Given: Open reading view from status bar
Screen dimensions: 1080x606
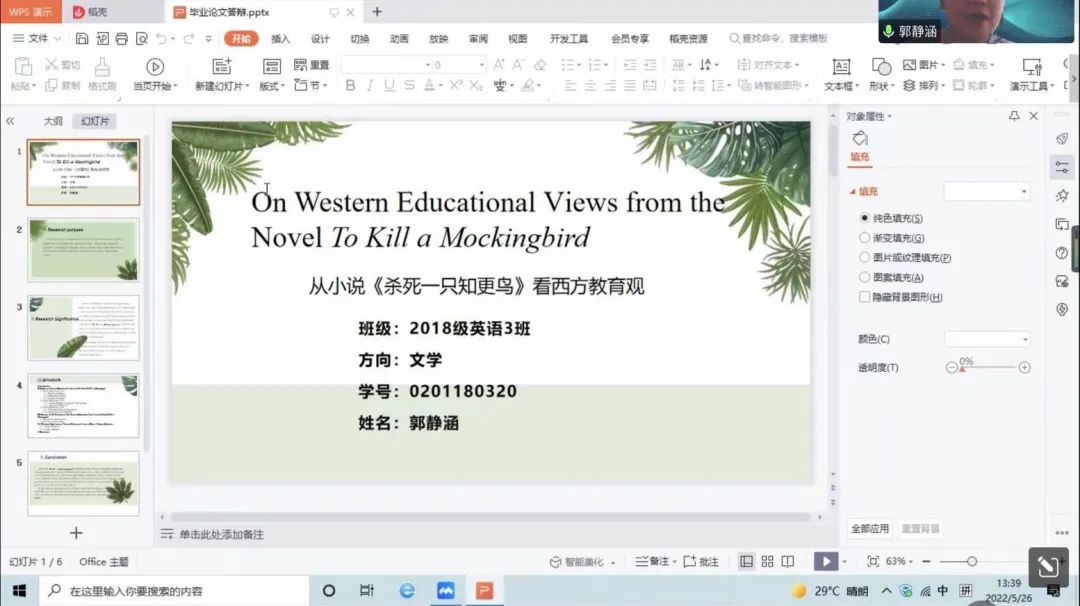Looking at the screenshot, I should click(788, 562).
